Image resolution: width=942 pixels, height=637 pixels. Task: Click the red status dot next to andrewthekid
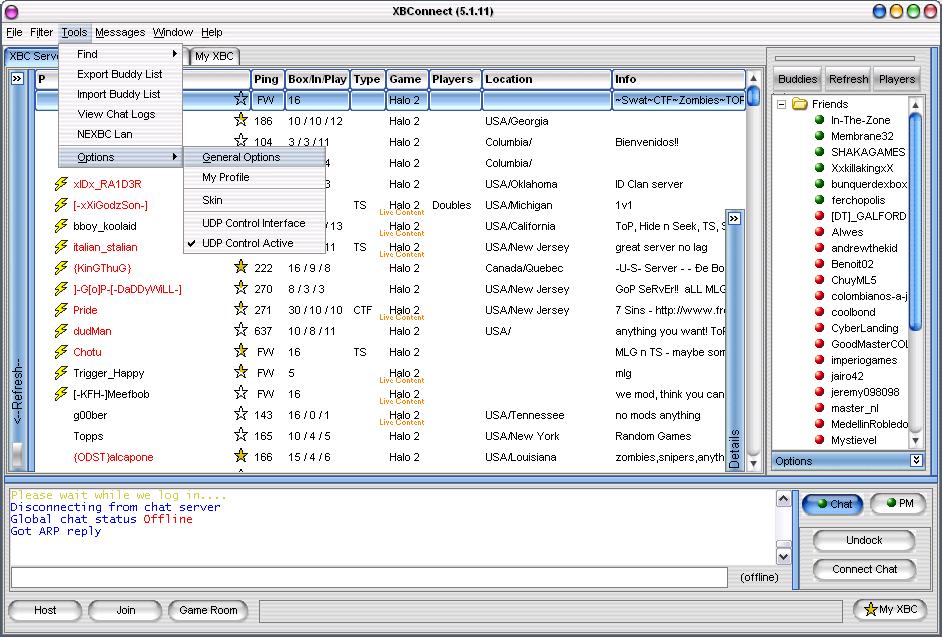819,248
